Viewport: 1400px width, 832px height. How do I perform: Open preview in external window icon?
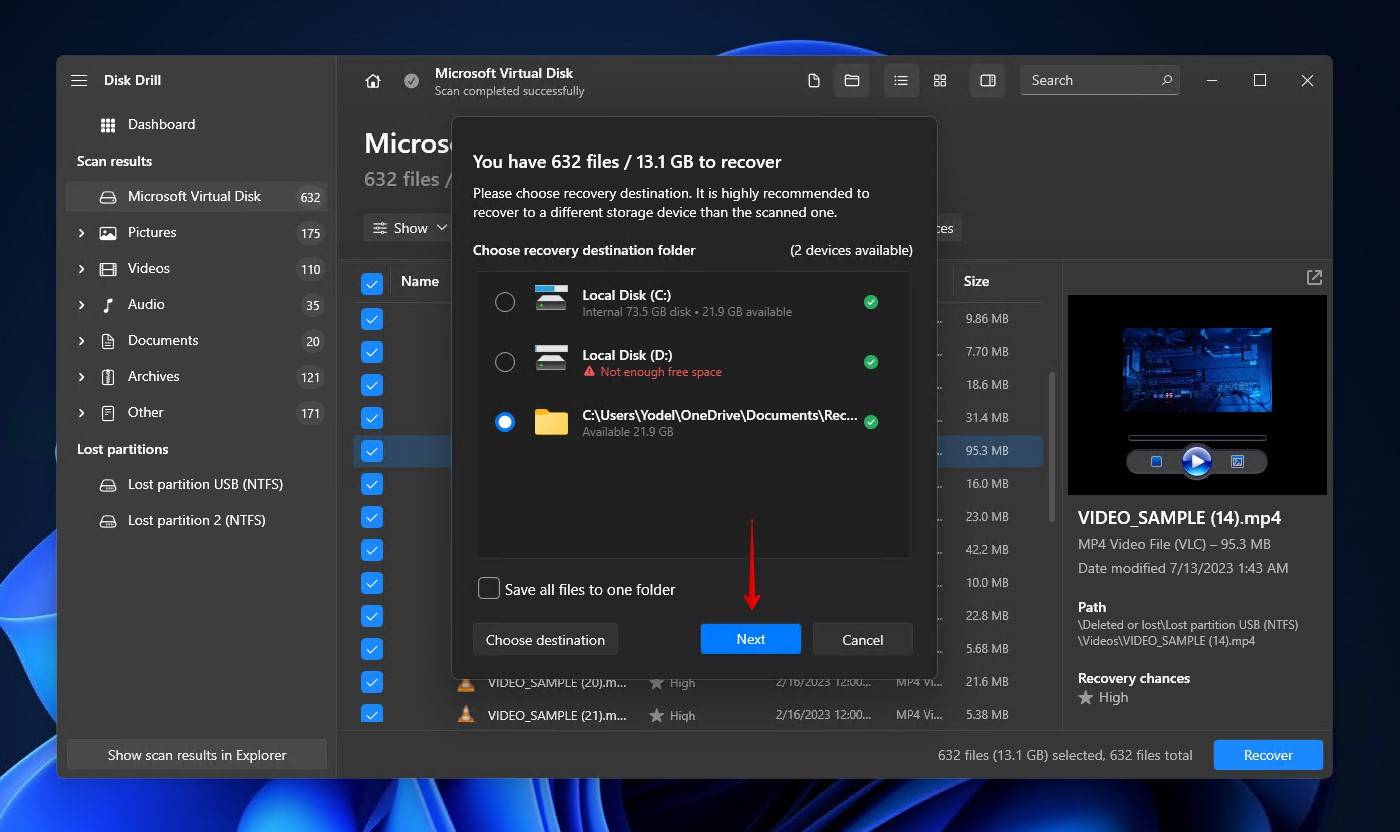(1314, 277)
